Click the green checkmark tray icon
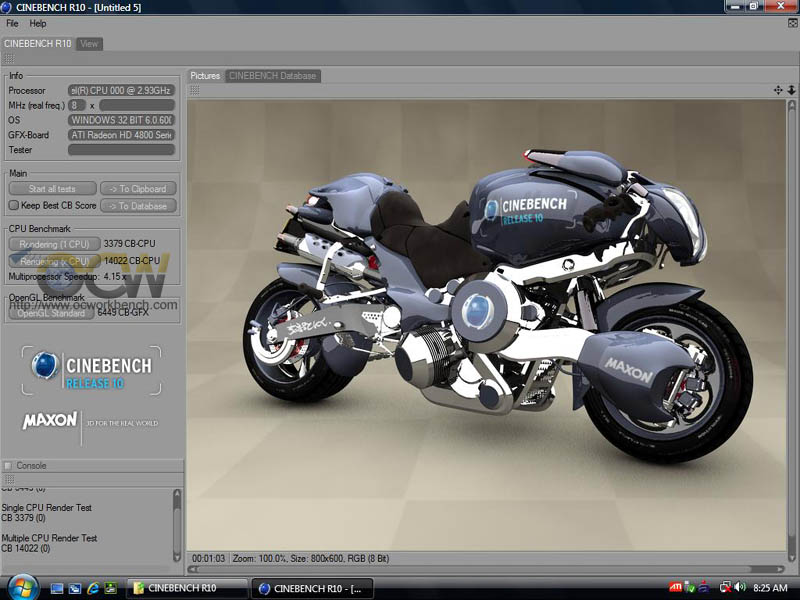This screenshot has height=600, width=800. click(x=690, y=588)
